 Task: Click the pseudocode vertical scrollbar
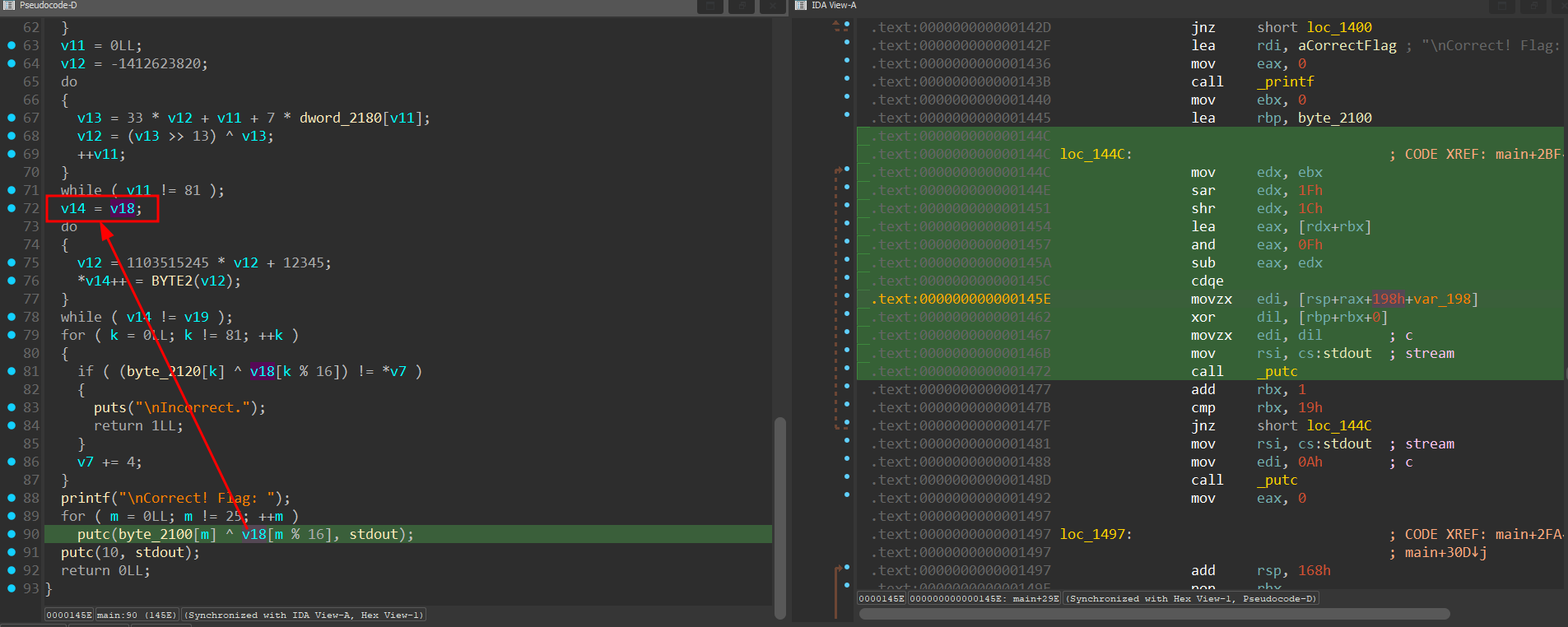tap(780, 518)
